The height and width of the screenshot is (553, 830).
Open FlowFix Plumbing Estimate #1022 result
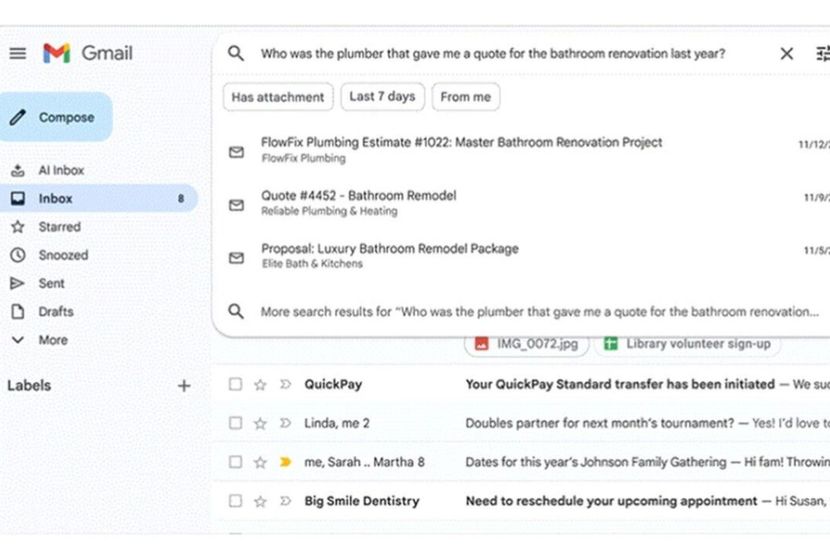461,143
